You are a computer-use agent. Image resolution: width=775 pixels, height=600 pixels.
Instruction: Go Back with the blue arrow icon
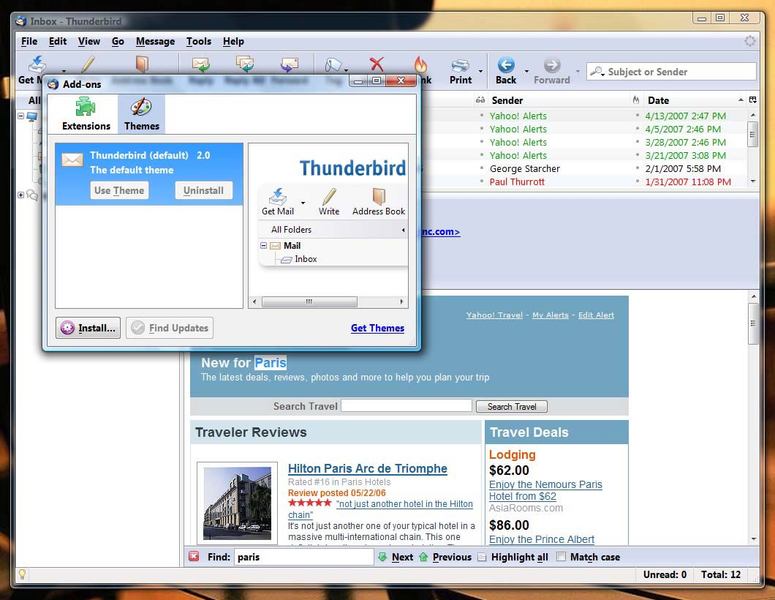coord(506,65)
